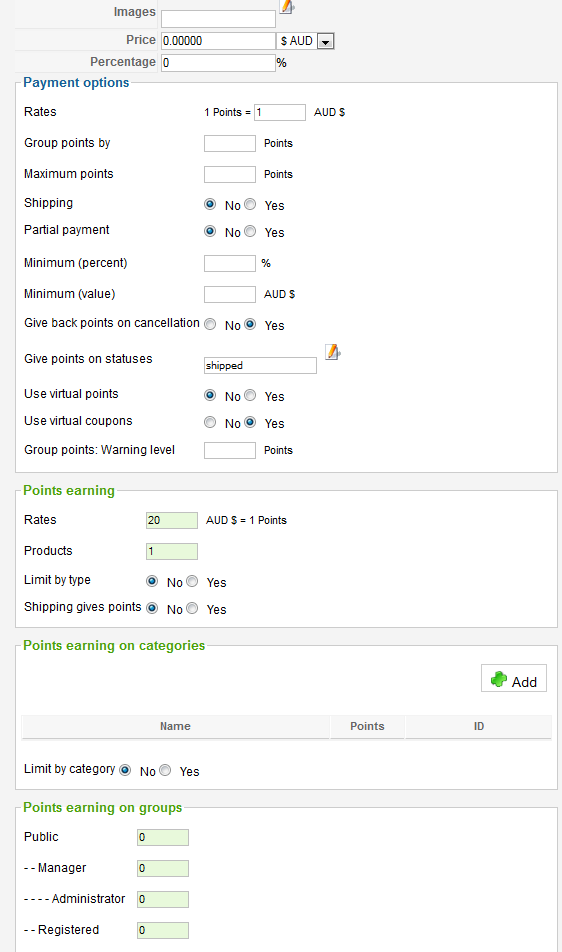The image size is (562, 952).
Task: Focus the Price input field
Action: [218, 41]
